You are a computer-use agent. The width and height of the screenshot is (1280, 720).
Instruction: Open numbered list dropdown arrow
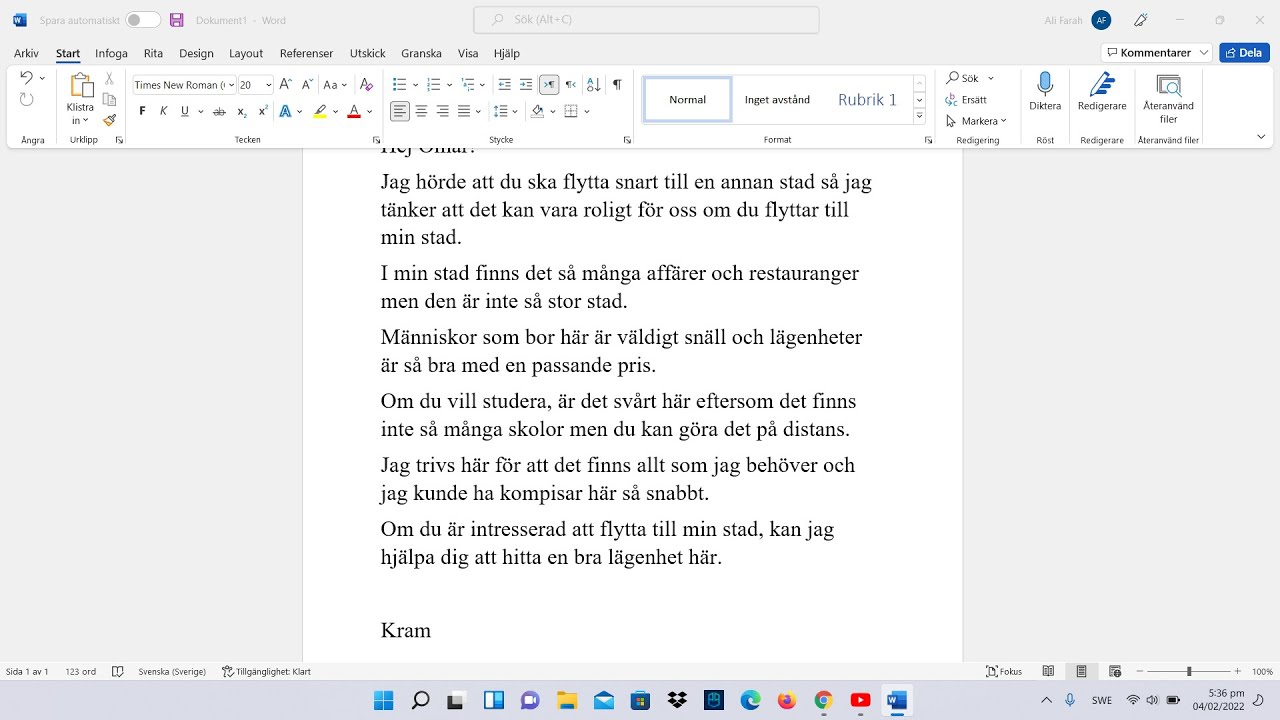point(449,85)
